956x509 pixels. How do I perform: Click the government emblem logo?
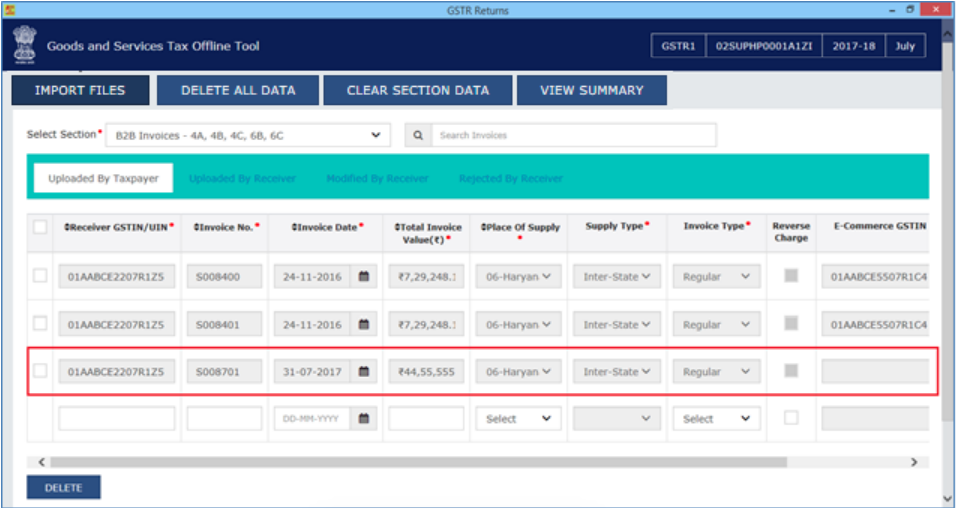25,44
